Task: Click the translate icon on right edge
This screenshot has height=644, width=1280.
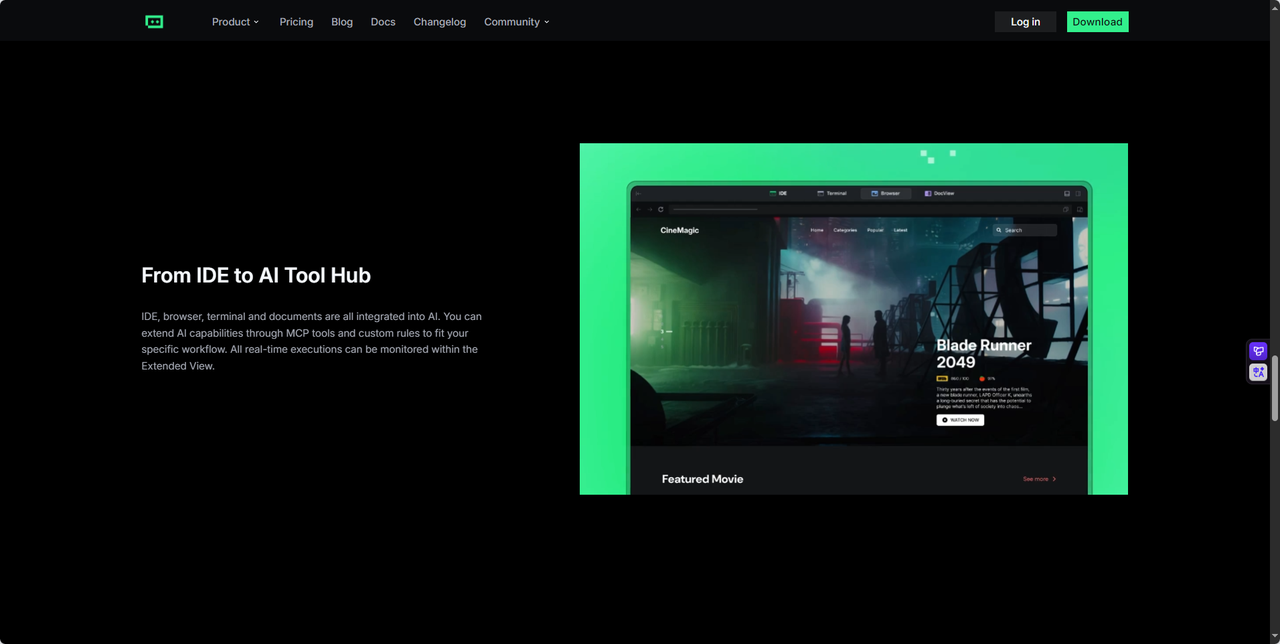Action: coord(1258,372)
